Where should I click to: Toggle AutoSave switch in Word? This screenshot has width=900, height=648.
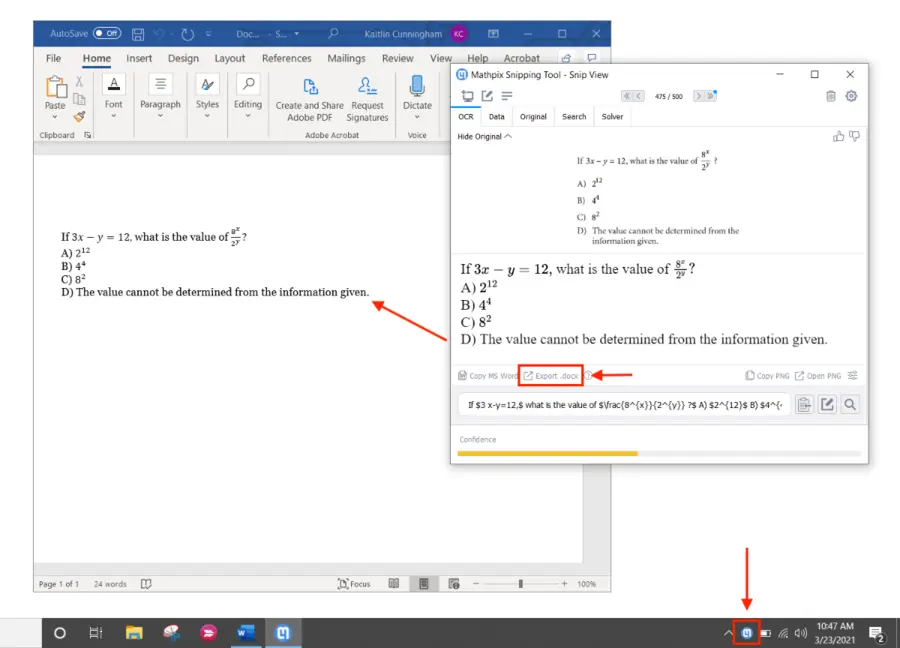click(107, 33)
